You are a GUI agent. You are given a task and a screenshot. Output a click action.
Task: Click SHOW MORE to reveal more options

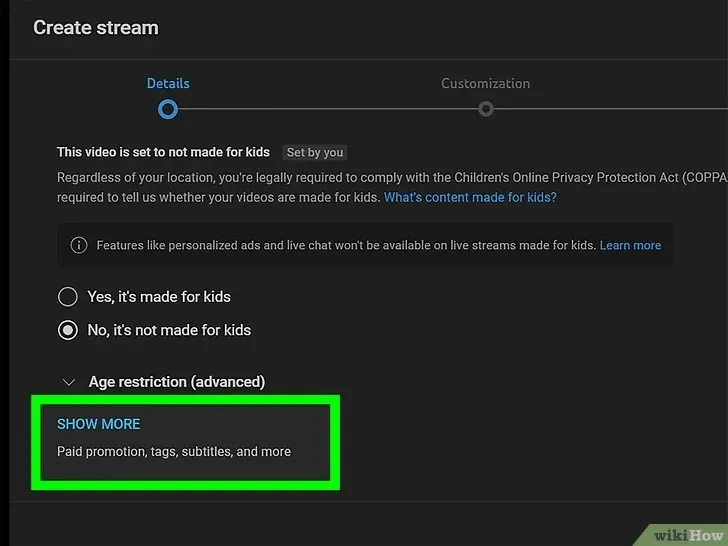[98, 424]
